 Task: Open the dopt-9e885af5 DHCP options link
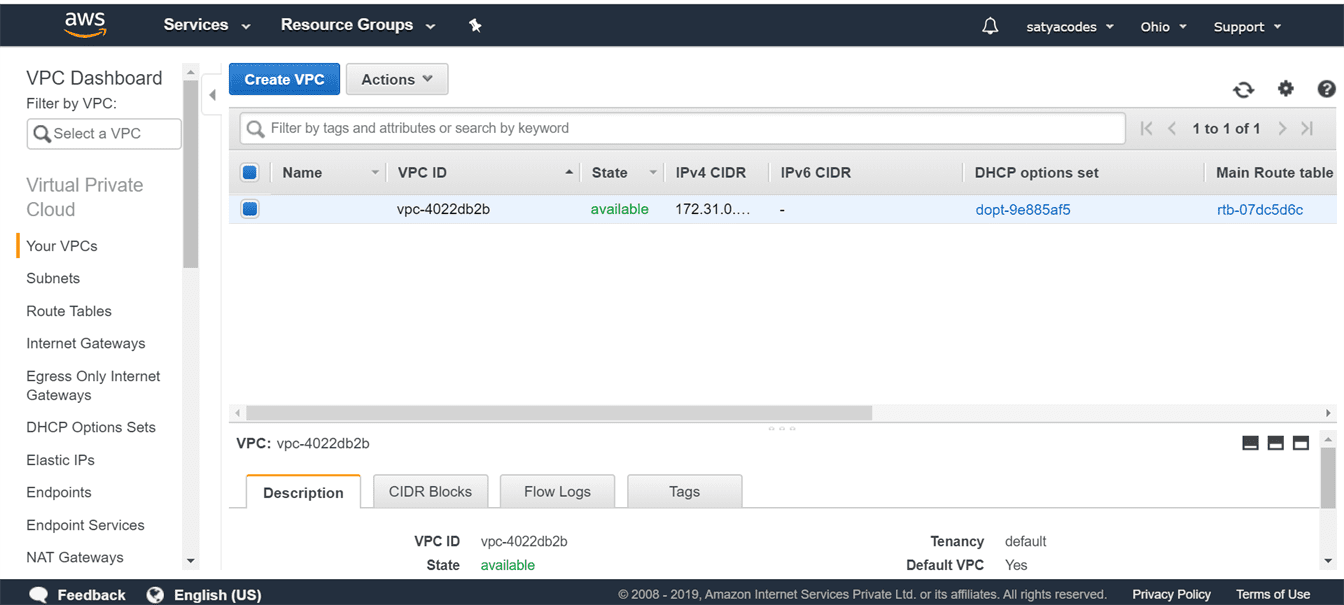[x=1022, y=210]
